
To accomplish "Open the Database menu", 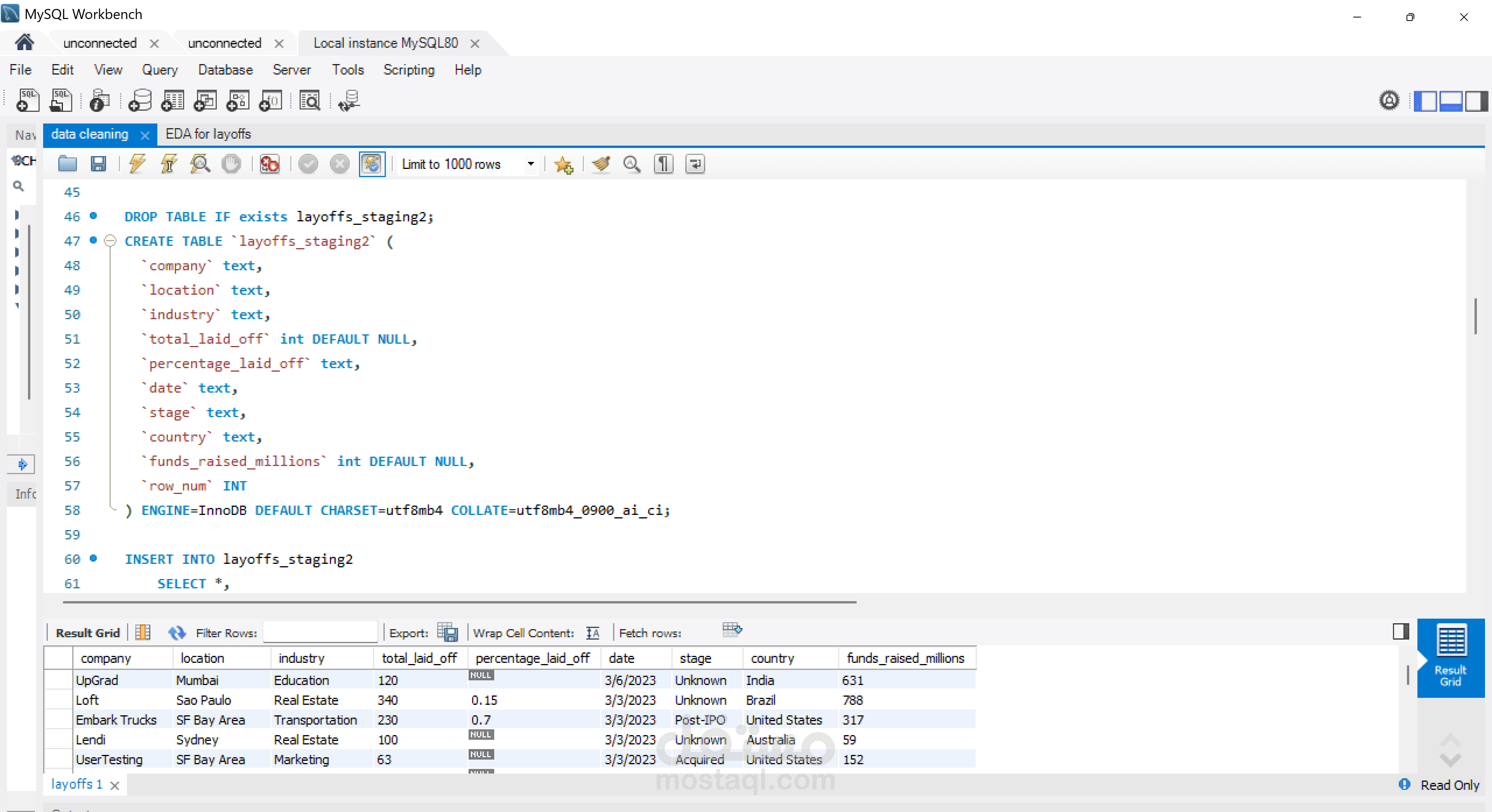I will [225, 70].
